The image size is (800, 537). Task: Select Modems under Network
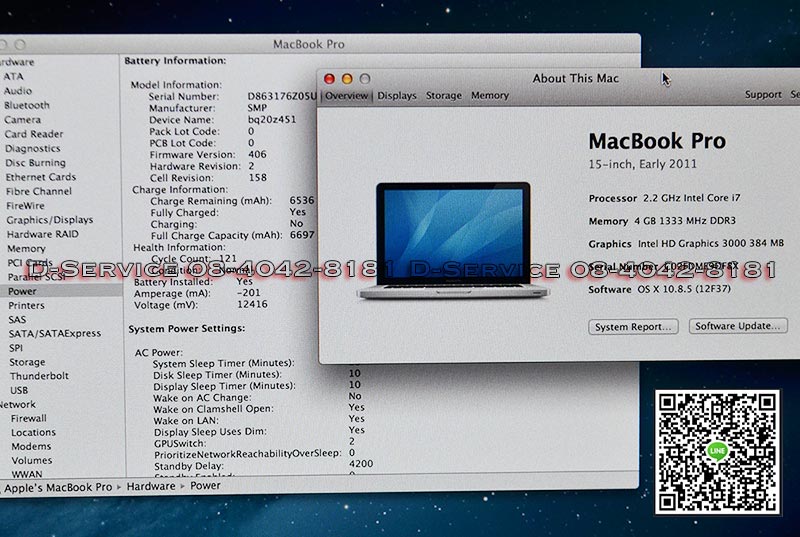coord(31,446)
